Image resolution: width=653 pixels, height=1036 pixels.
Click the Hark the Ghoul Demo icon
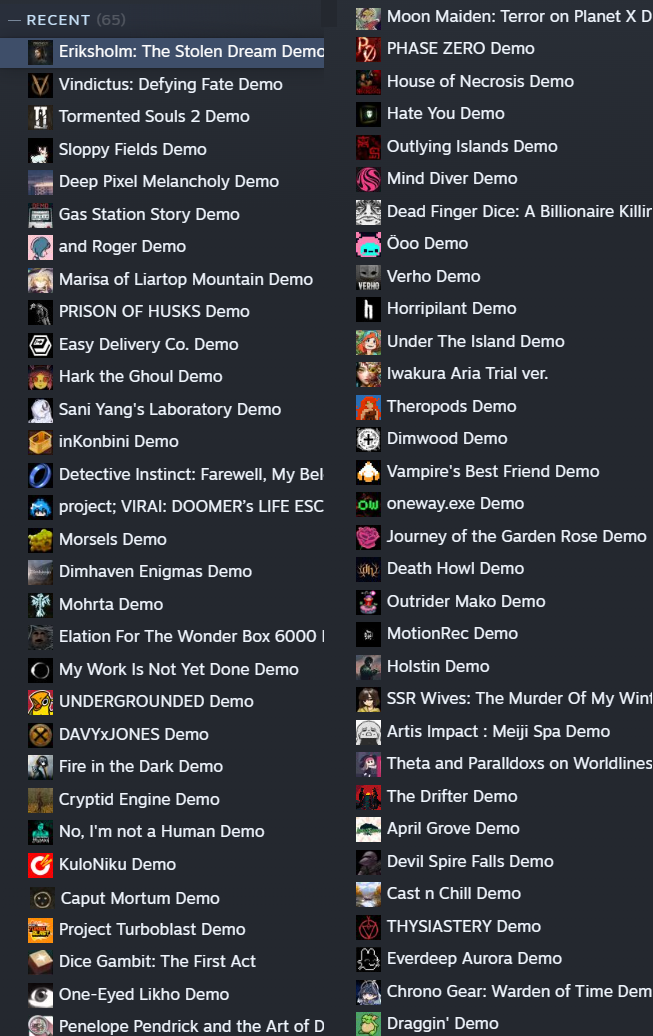(x=40, y=377)
